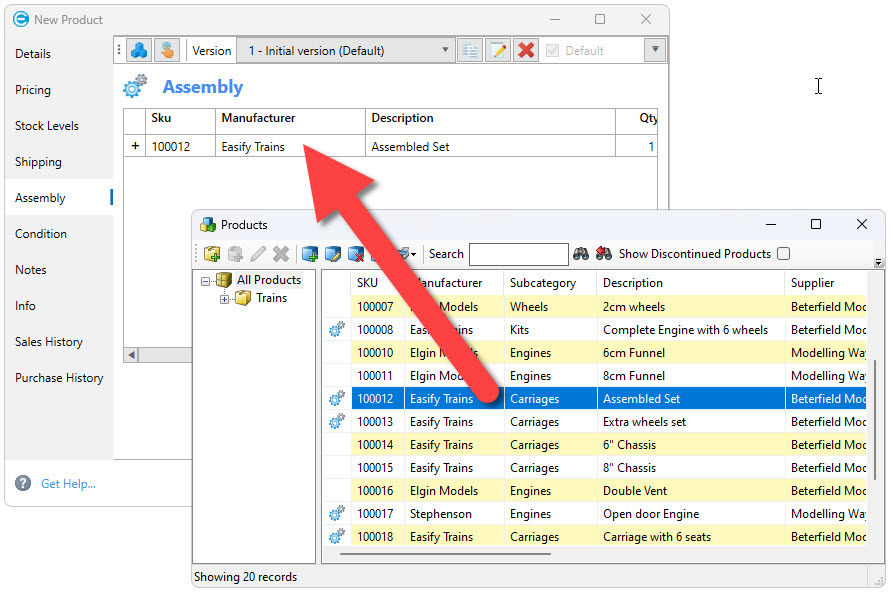The height and width of the screenshot is (596, 893).
Task: Click the blue cubes icon in Assembly toolbar
Action: (x=140, y=50)
